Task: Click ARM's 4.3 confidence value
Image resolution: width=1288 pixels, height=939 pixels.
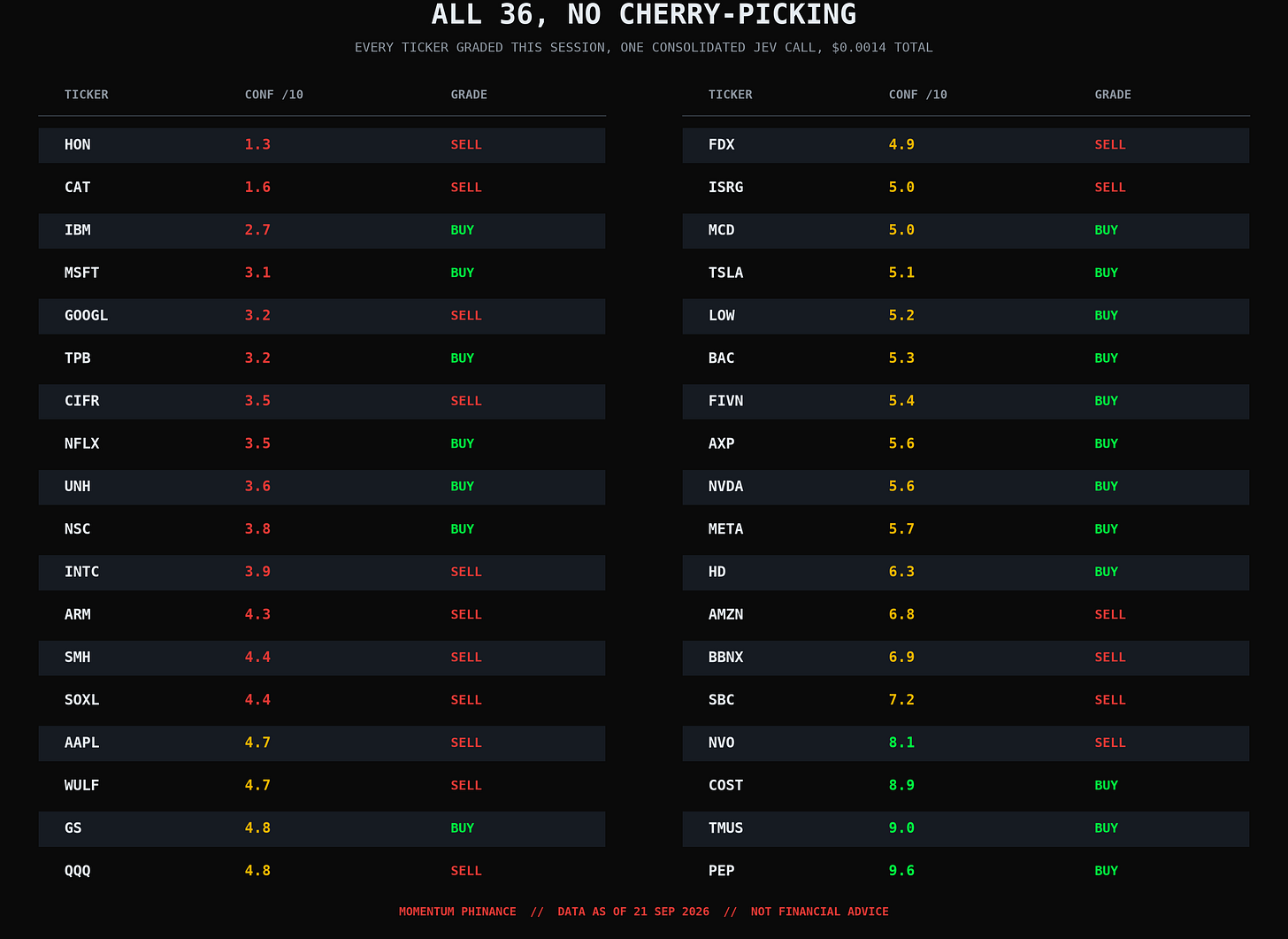Action: 257,614
